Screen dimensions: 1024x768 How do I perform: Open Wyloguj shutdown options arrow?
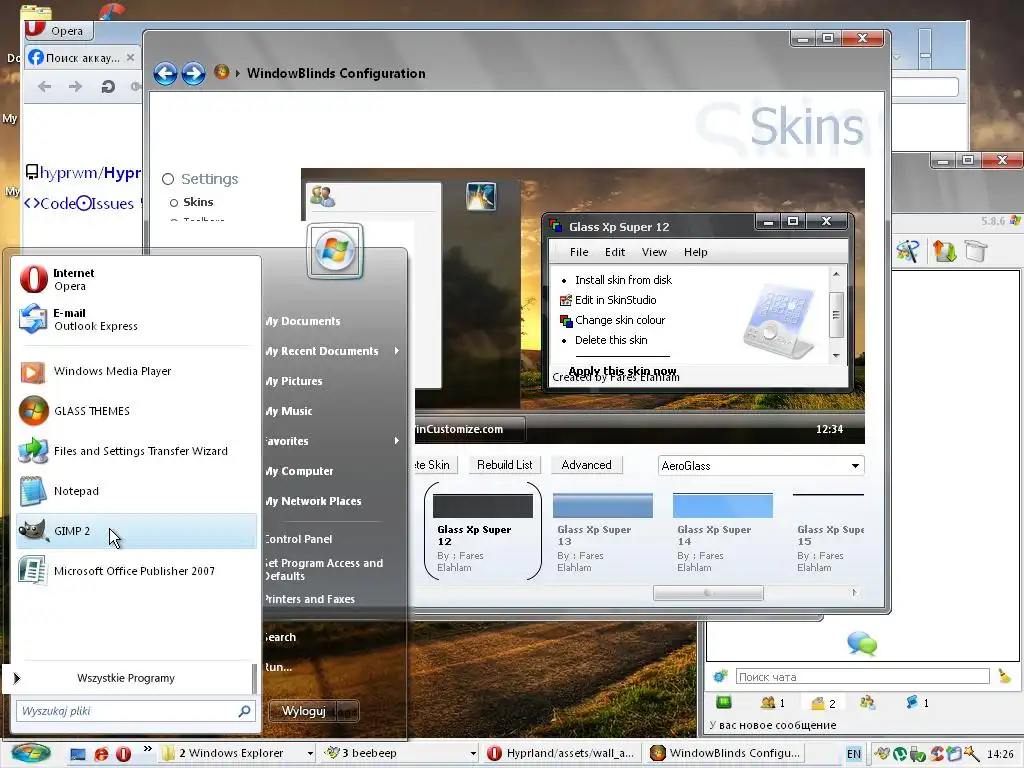pos(349,711)
